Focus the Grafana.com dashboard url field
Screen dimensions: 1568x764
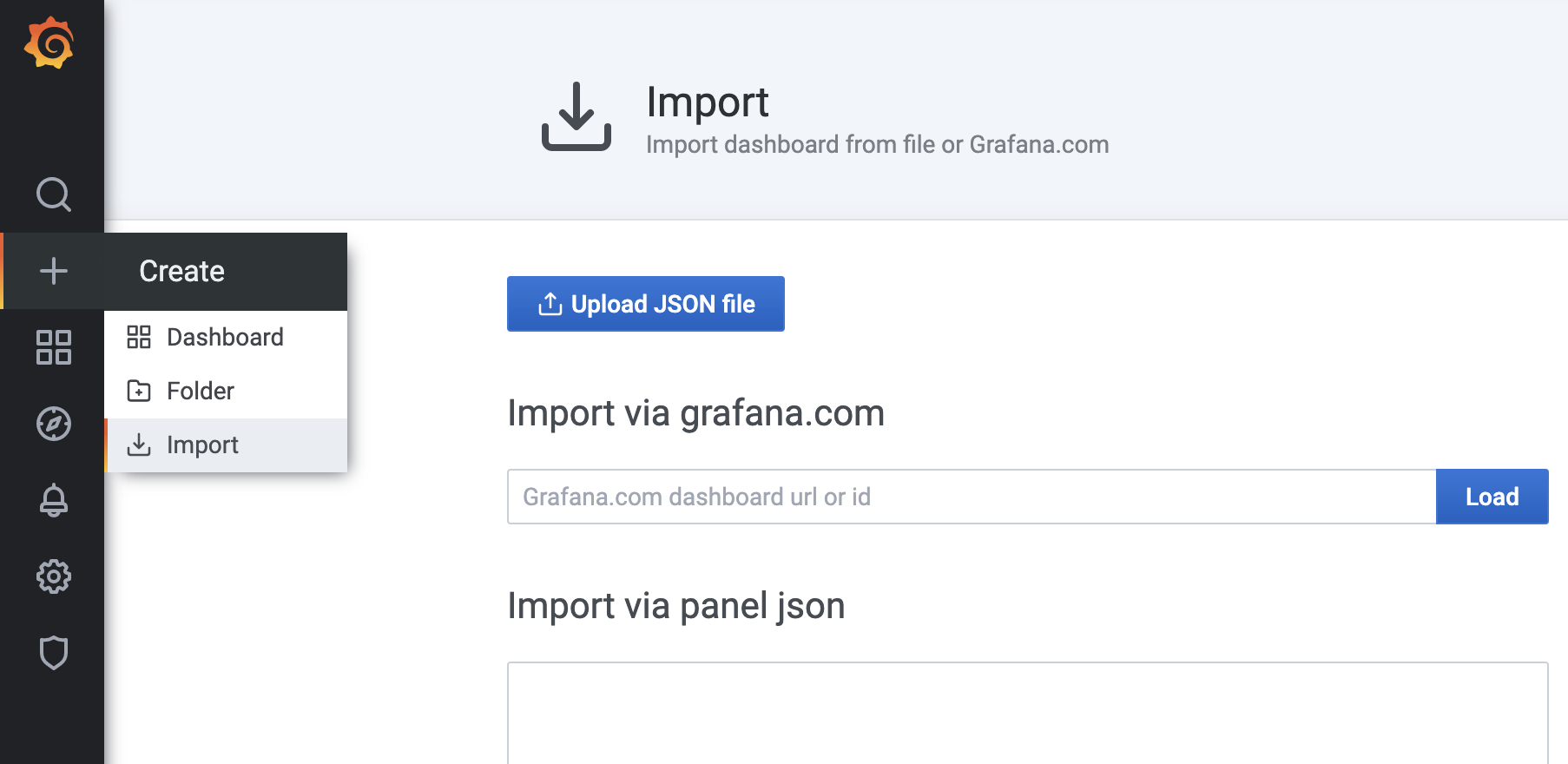tap(972, 497)
